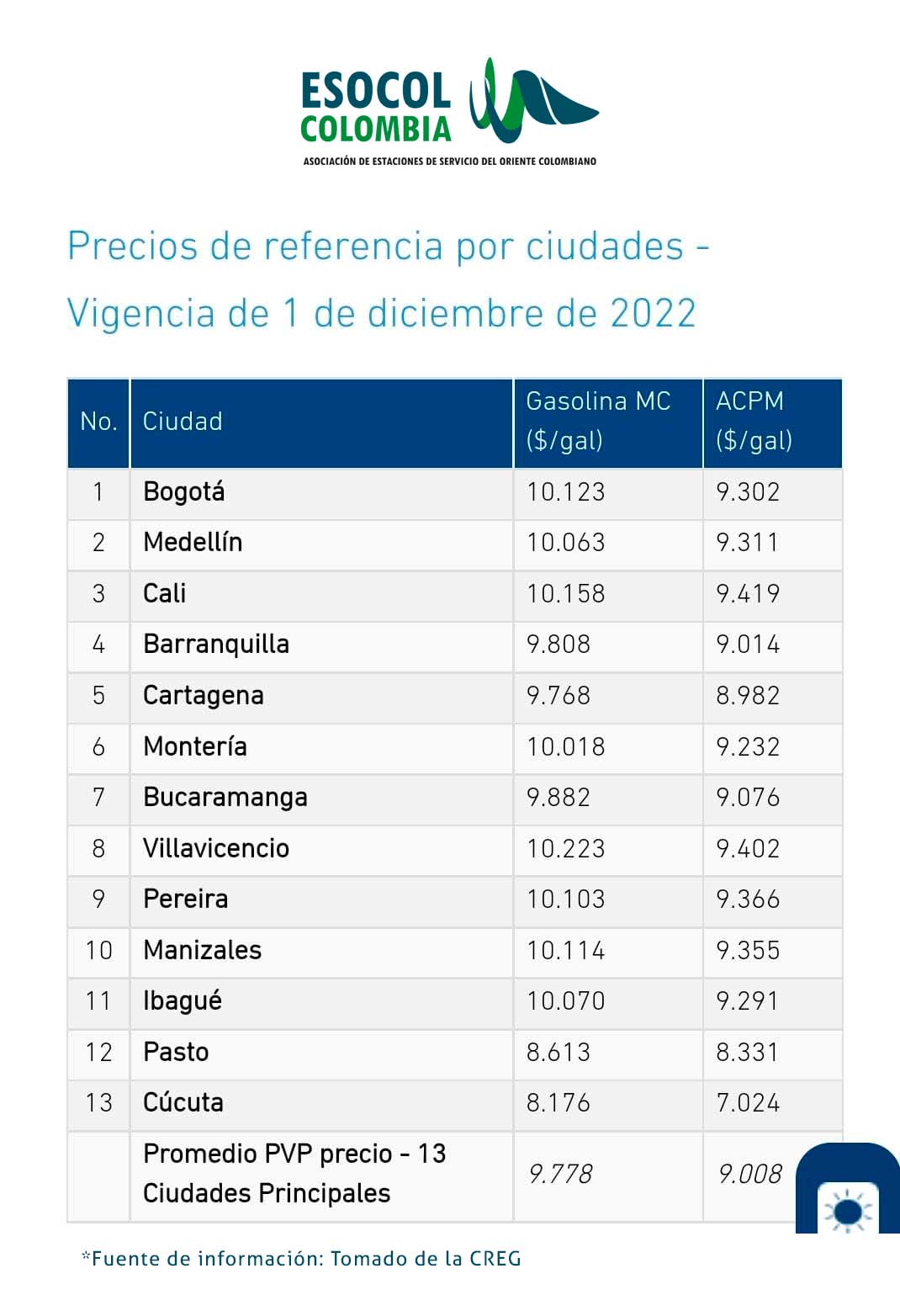Tap the sun icon widget
This screenshot has width=900, height=1316.
(849, 1210)
